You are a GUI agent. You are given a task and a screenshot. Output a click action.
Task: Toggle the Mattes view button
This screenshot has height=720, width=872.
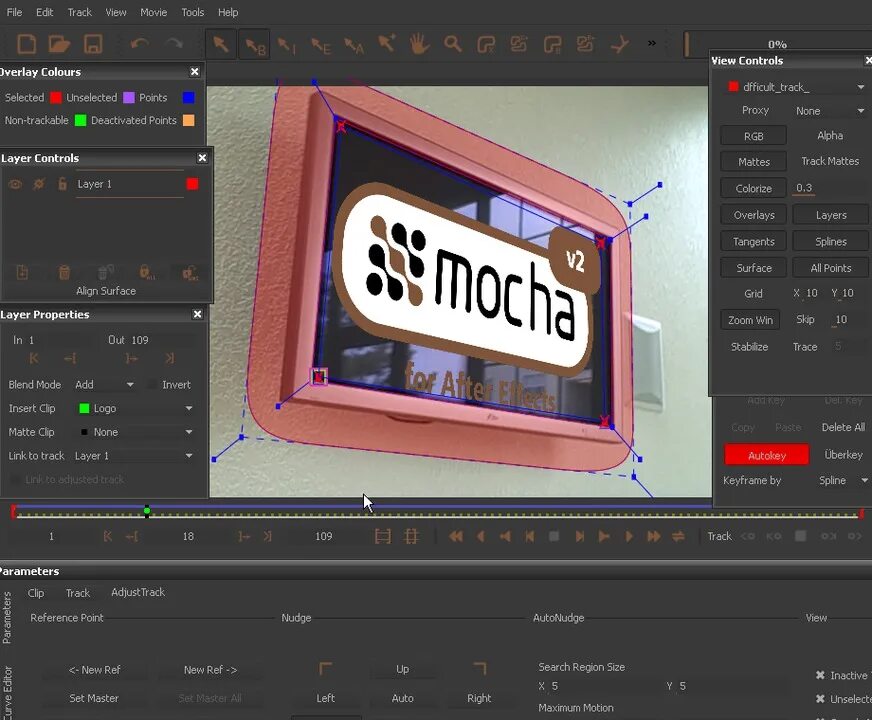(x=754, y=162)
